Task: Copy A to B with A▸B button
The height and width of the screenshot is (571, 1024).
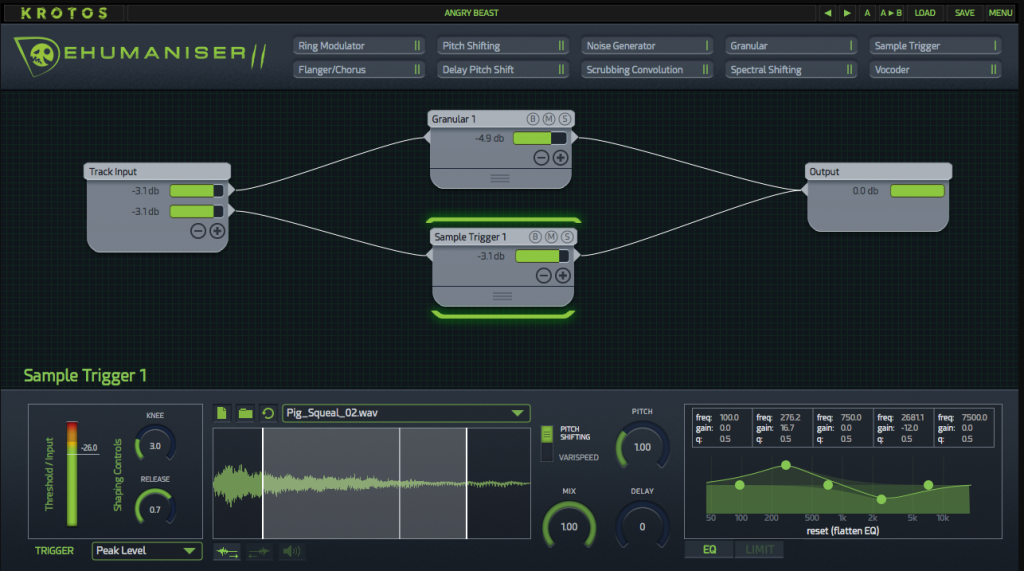Action: [x=891, y=12]
